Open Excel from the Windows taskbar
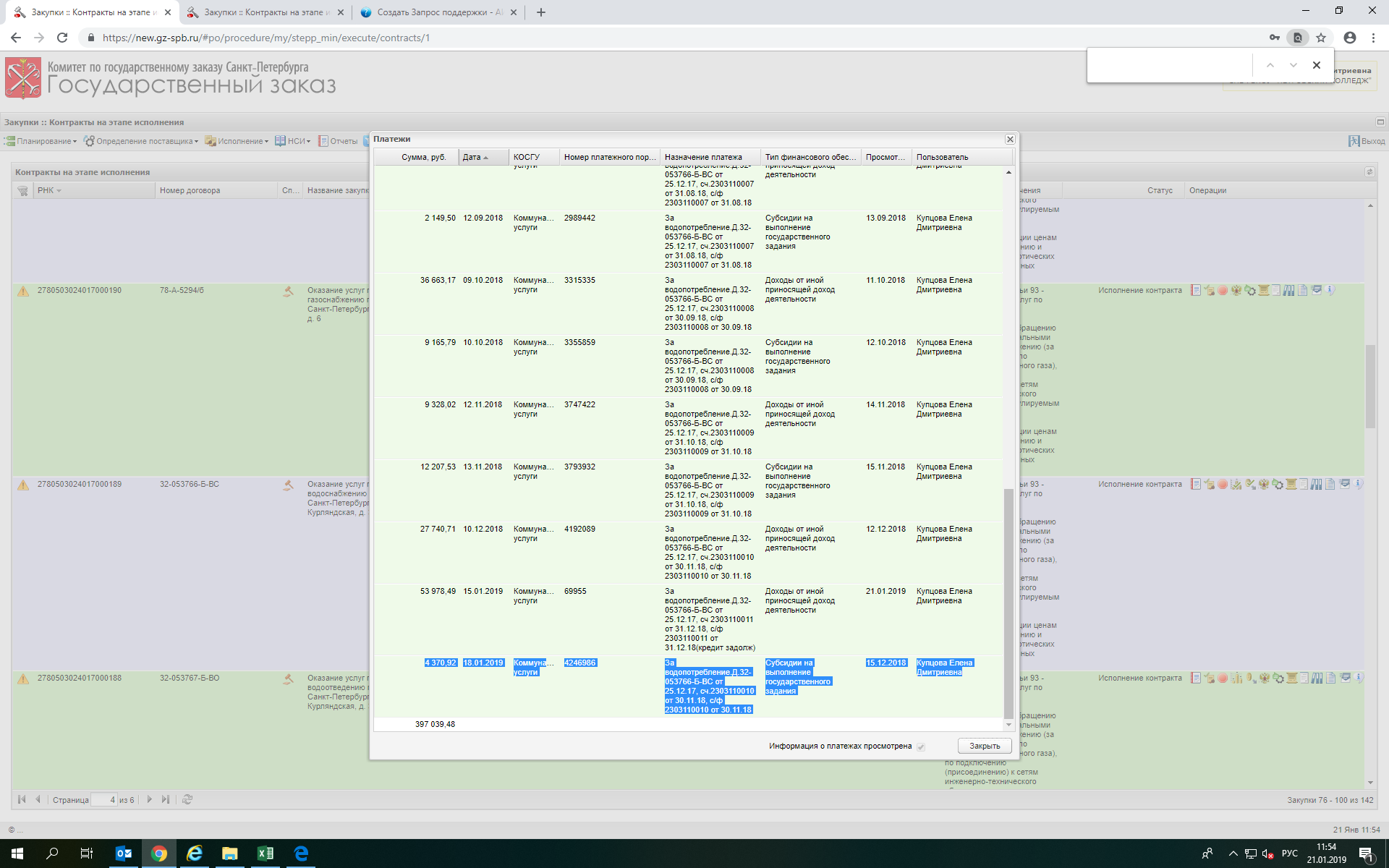 point(266,854)
